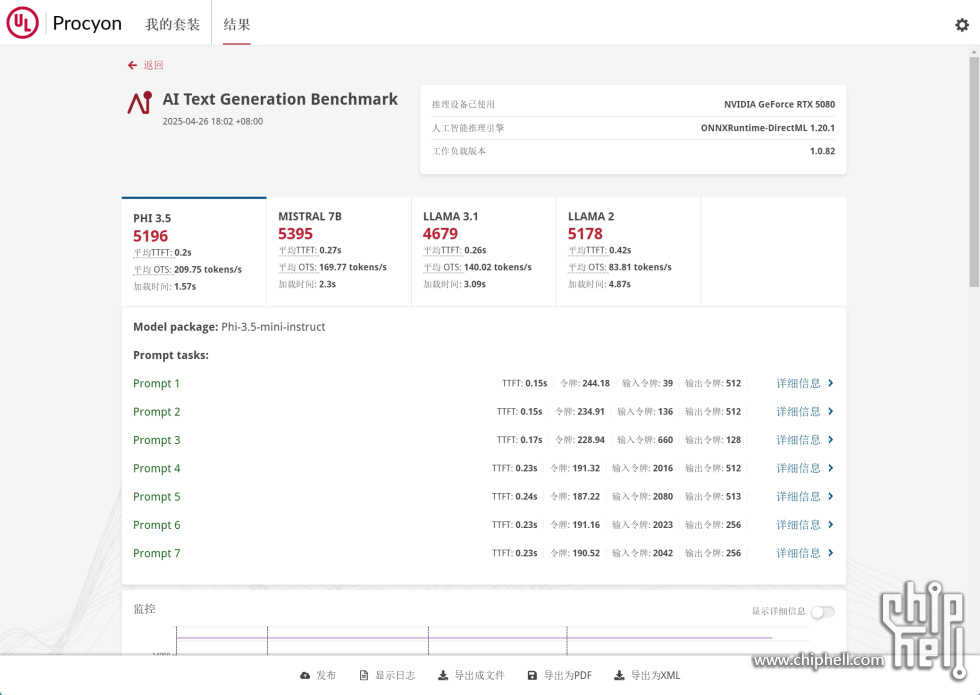The height and width of the screenshot is (695, 980).
Task: Open 详细信息 for Prompt 2
Action: pyautogui.click(x=798, y=411)
